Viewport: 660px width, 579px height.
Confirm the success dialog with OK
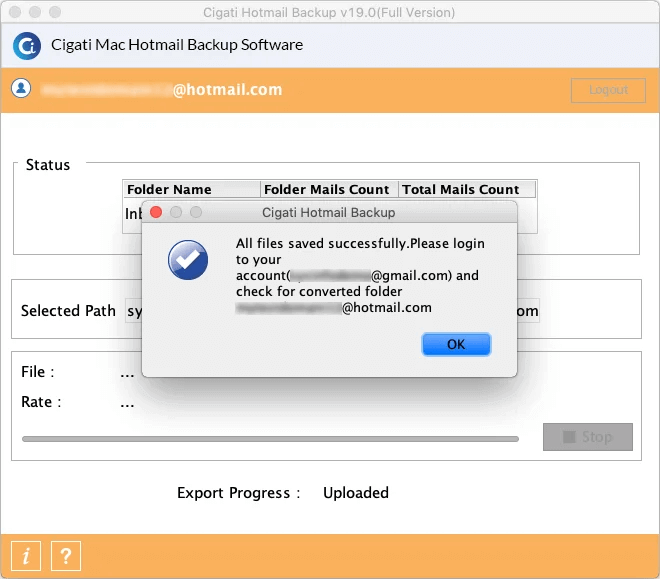[456, 344]
